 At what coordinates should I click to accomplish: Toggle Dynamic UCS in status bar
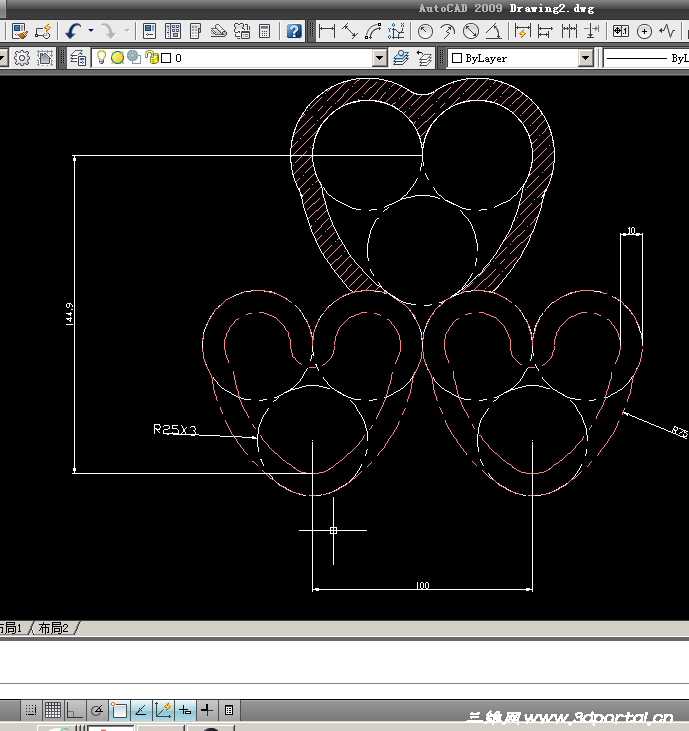pyautogui.click(x=163, y=710)
